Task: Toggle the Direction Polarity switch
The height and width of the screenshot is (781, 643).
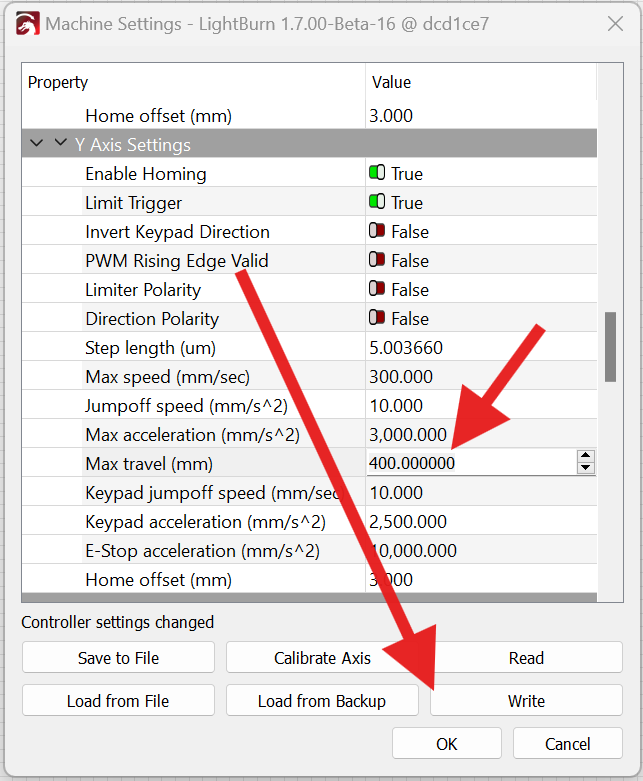Action: [377, 317]
